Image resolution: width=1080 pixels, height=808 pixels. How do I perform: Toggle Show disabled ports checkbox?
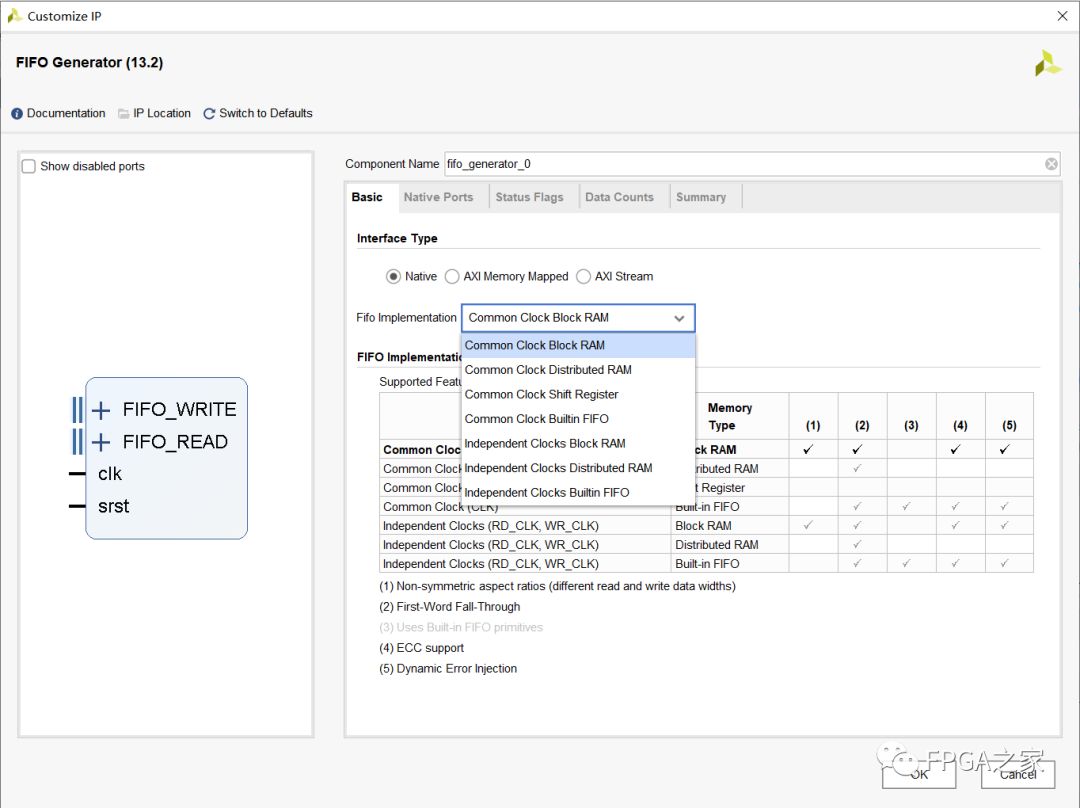click(28, 166)
